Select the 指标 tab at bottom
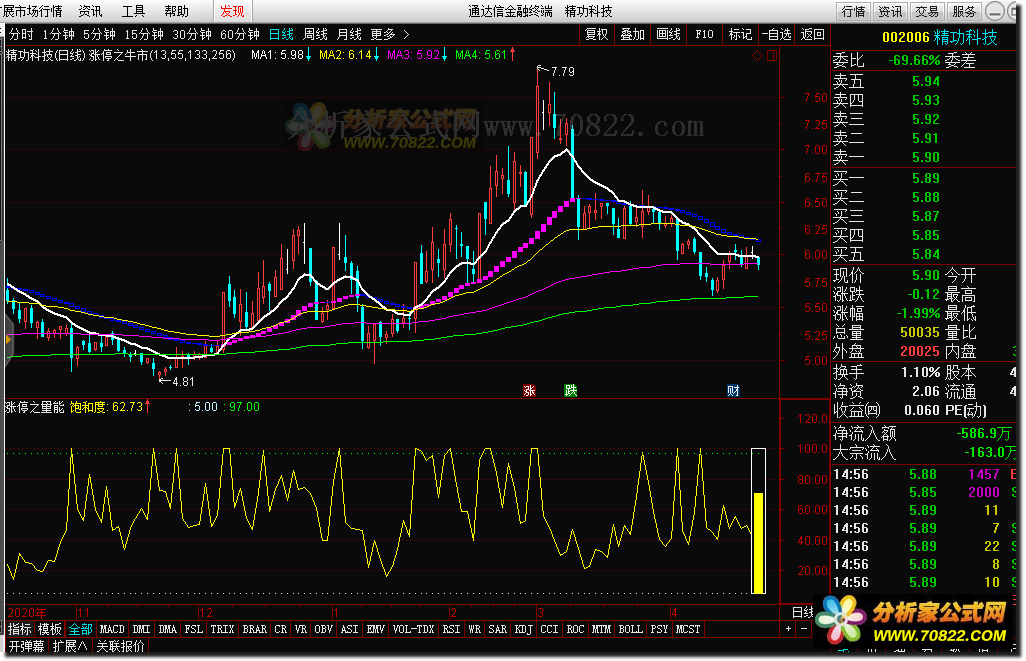Screen dimensions: 1026x661 (20, 630)
